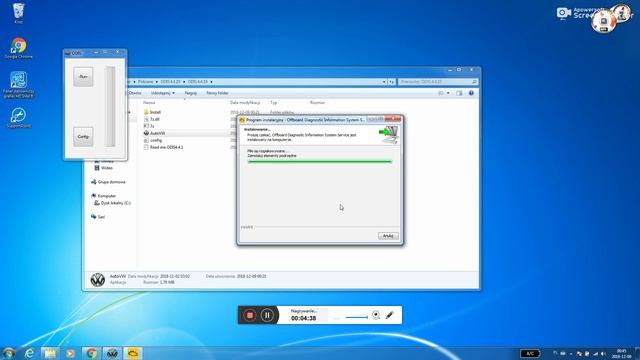Click Nowy folder in Explorer toolbar
Screen dimensions: 640x360
tap(217, 93)
